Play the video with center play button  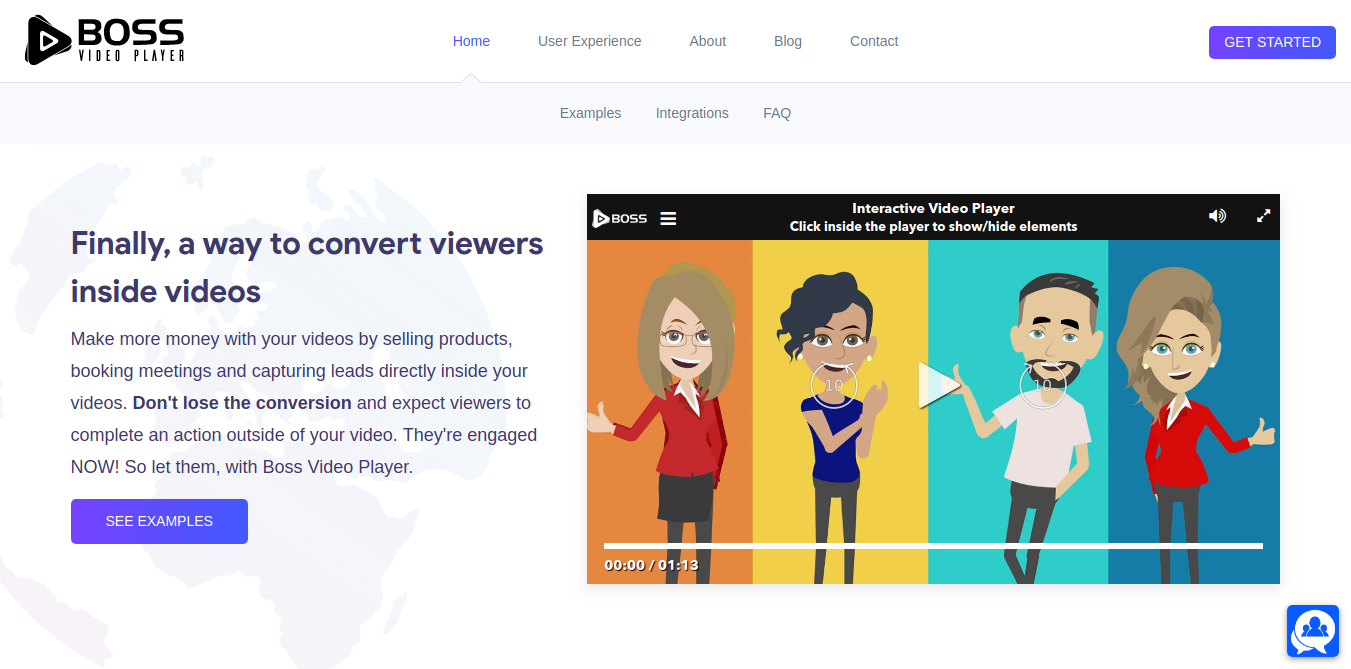pos(937,386)
